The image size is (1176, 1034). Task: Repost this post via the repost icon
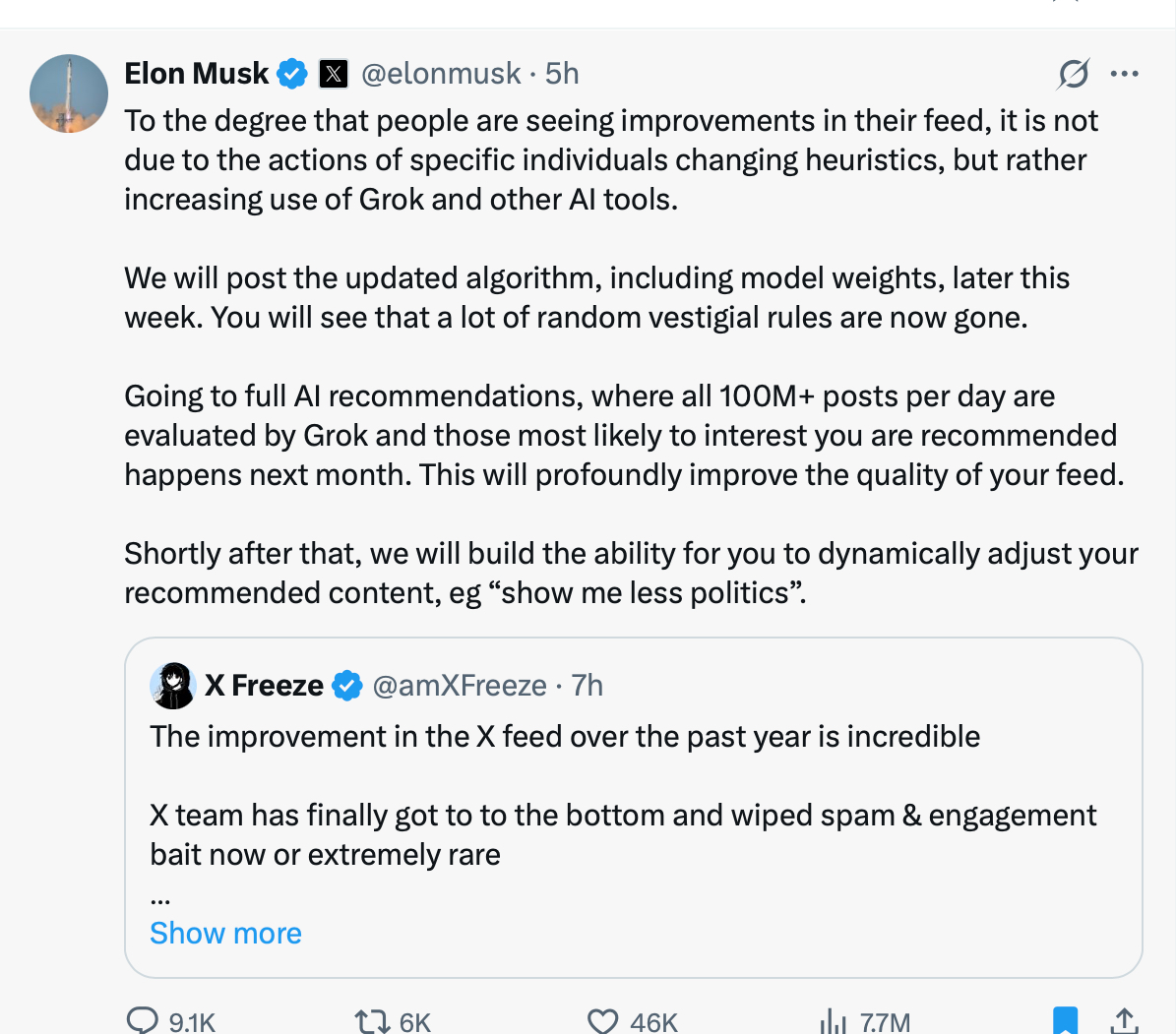click(372, 1021)
